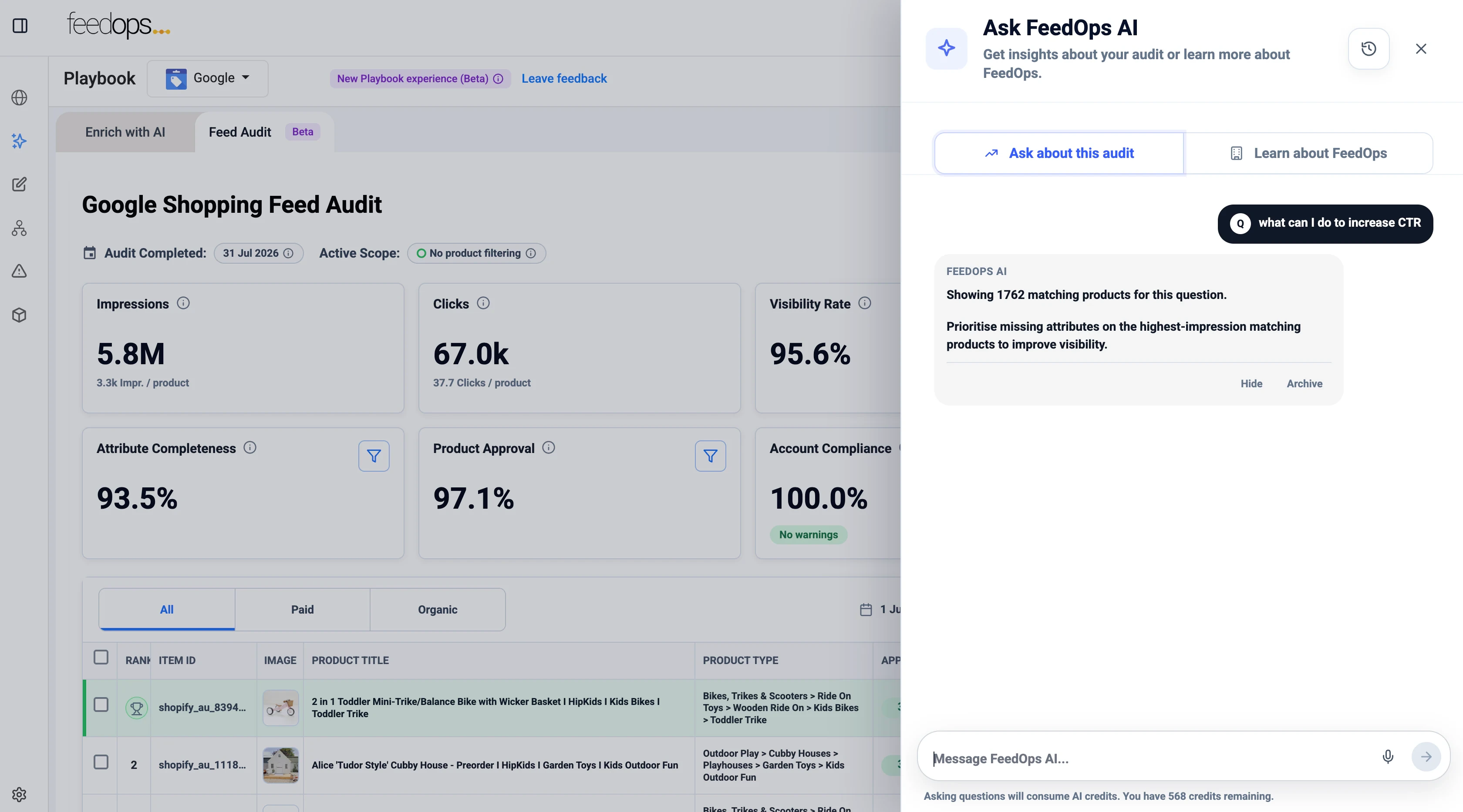The height and width of the screenshot is (812, 1463).
Task: Click the chat history clock icon
Action: click(1369, 49)
